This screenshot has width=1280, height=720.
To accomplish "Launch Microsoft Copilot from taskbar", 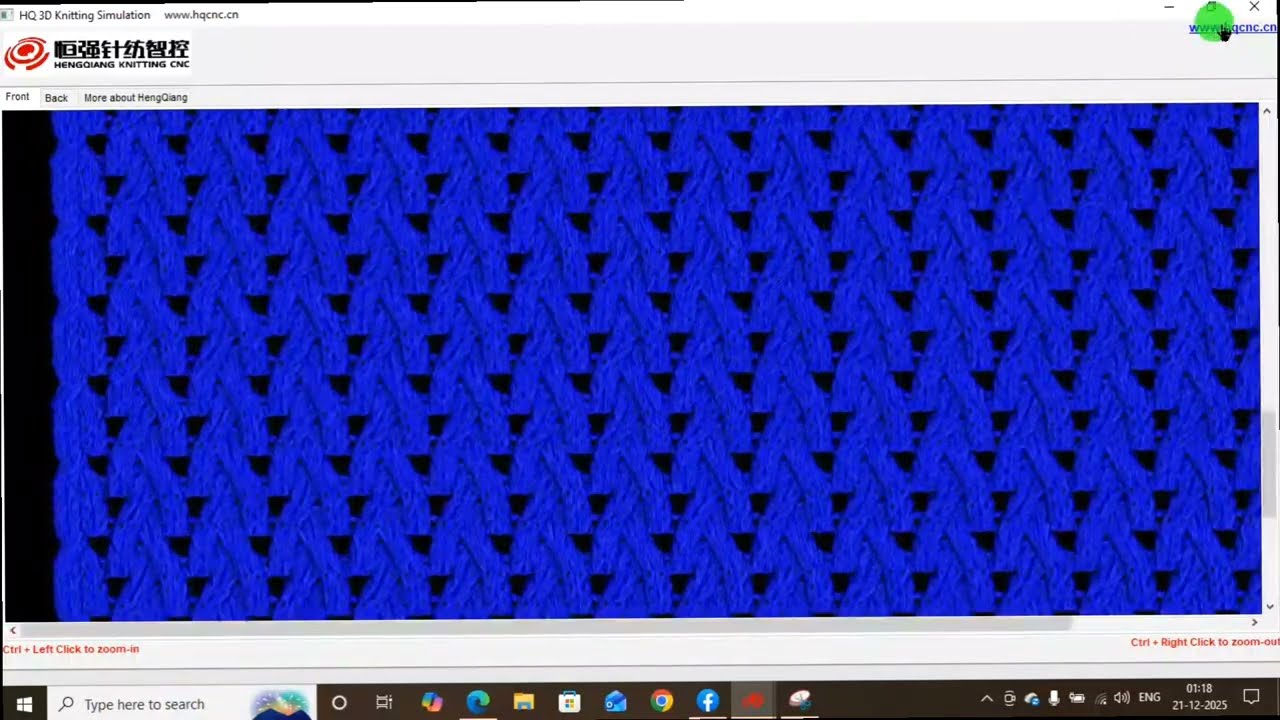I will click(432, 702).
